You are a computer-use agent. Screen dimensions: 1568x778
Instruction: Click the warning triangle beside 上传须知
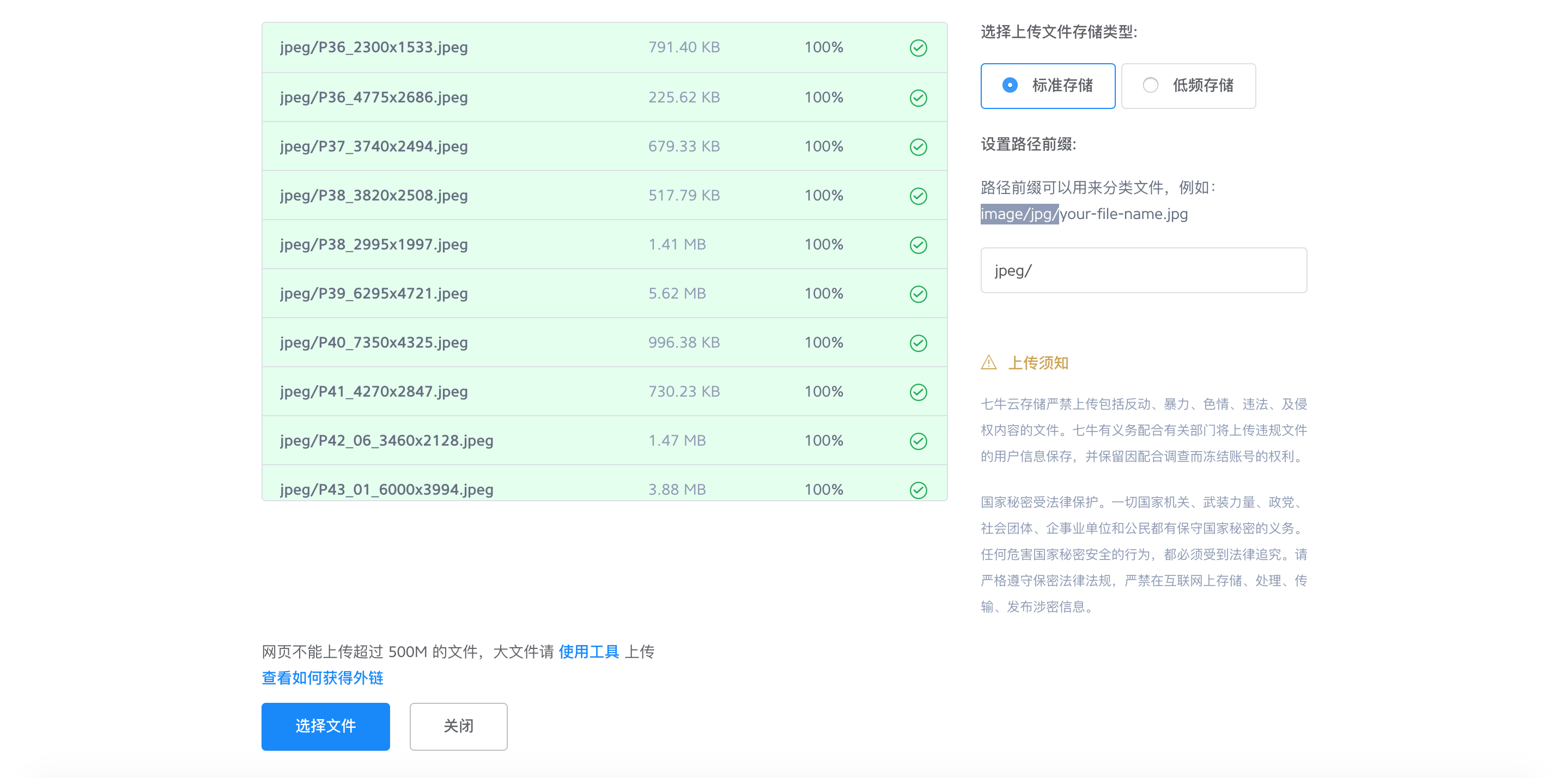pyautogui.click(x=988, y=363)
